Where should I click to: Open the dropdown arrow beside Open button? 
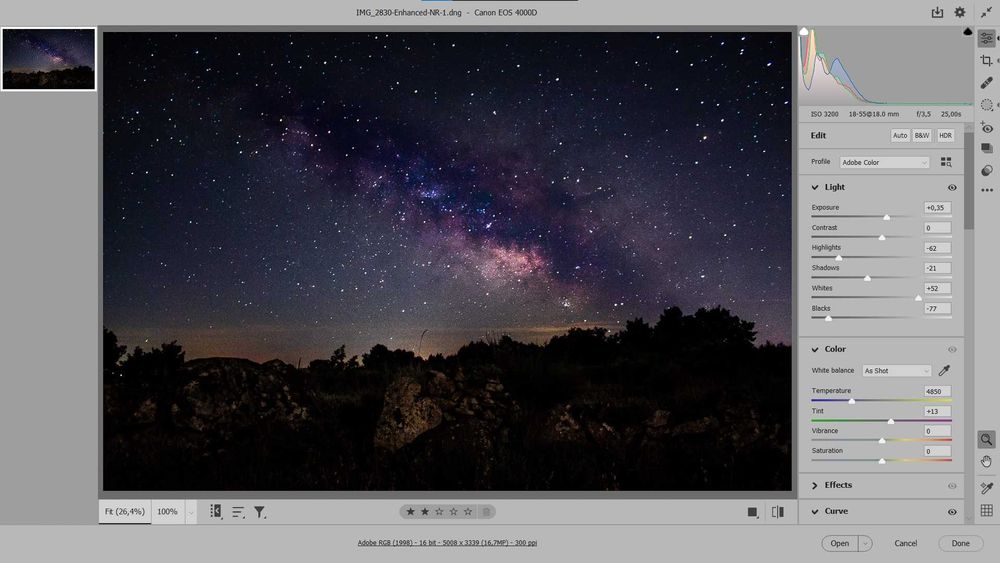[865, 543]
